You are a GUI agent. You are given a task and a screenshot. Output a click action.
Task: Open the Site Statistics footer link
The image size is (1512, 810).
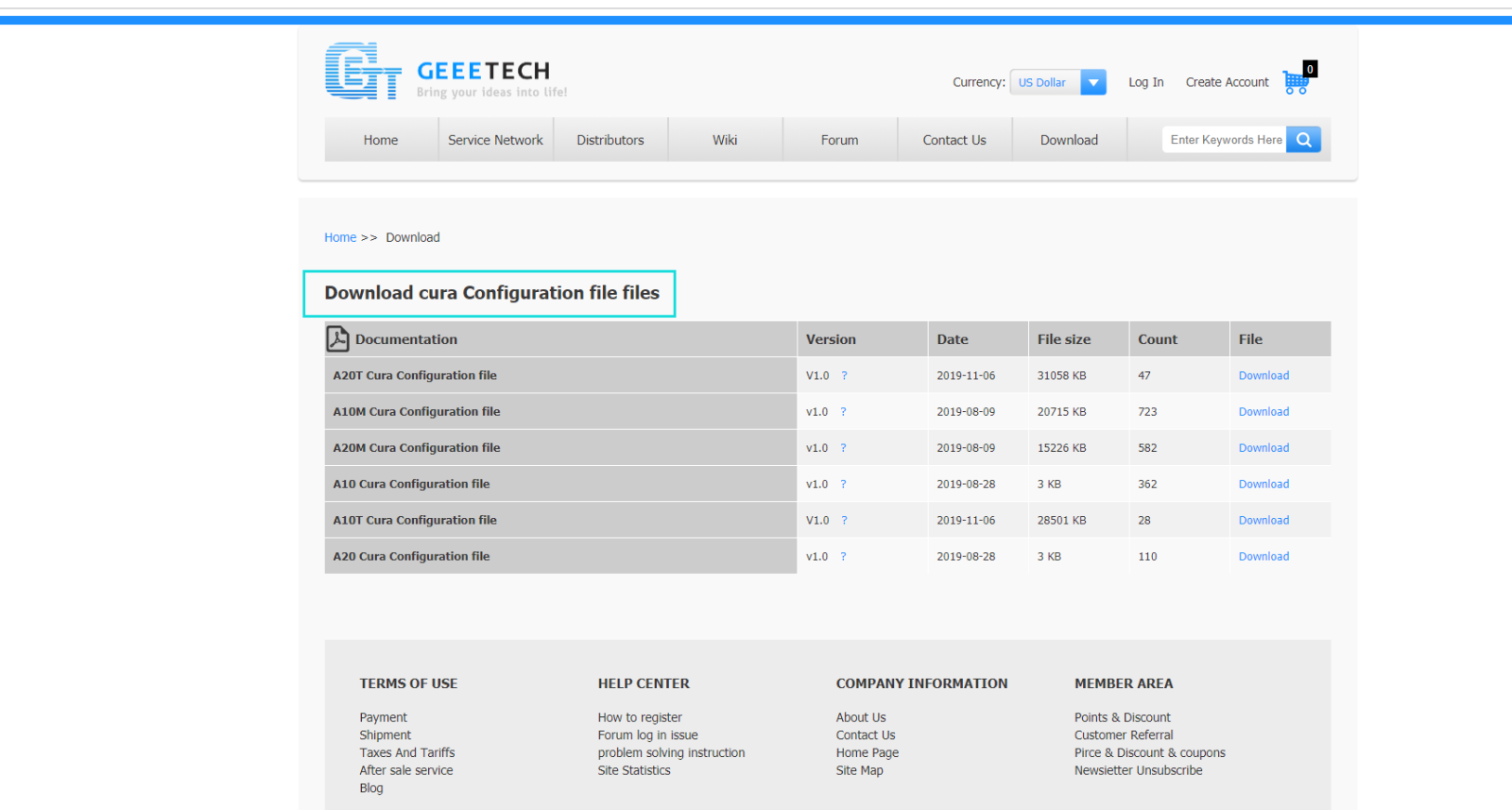tap(633, 770)
